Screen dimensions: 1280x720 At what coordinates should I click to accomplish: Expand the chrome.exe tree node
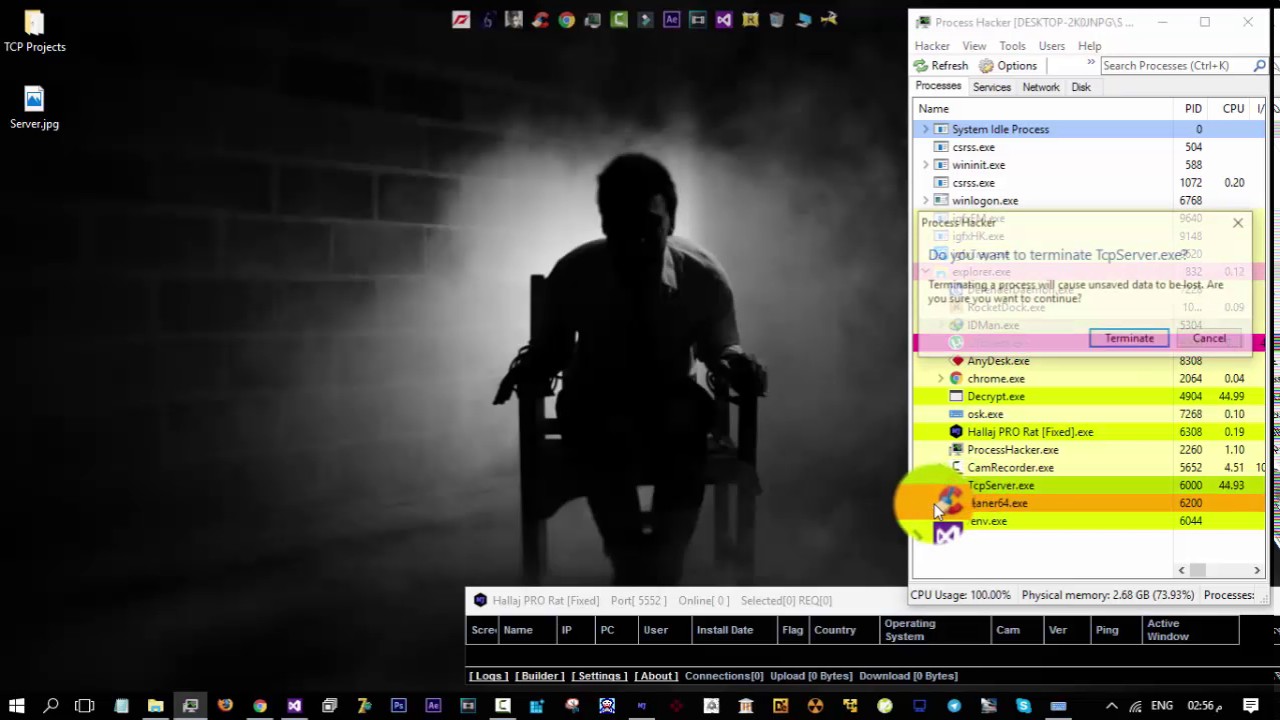pyautogui.click(x=941, y=379)
